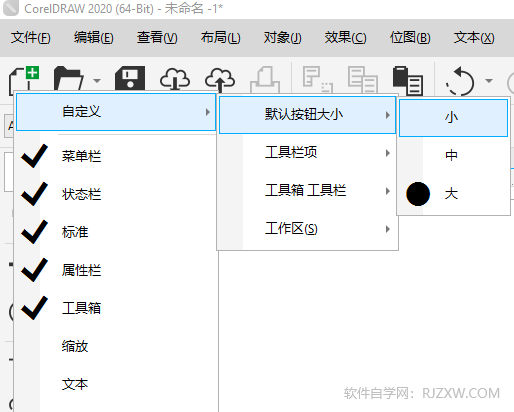Open the 对象(J) menu
This screenshot has height=412, width=514.
pyautogui.click(x=283, y=38)
